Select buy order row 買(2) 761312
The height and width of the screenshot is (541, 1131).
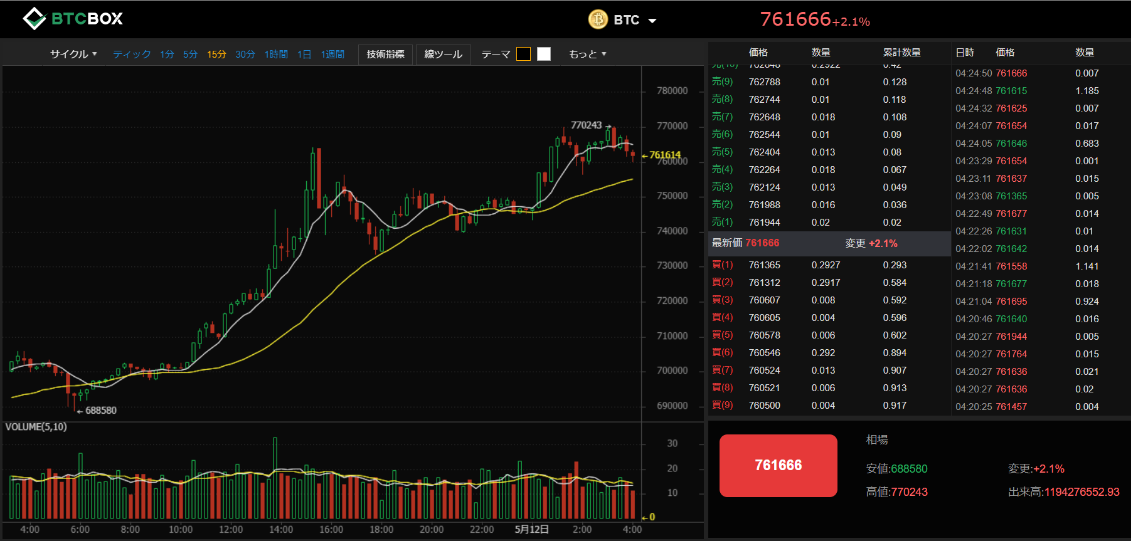pos(829,282)
